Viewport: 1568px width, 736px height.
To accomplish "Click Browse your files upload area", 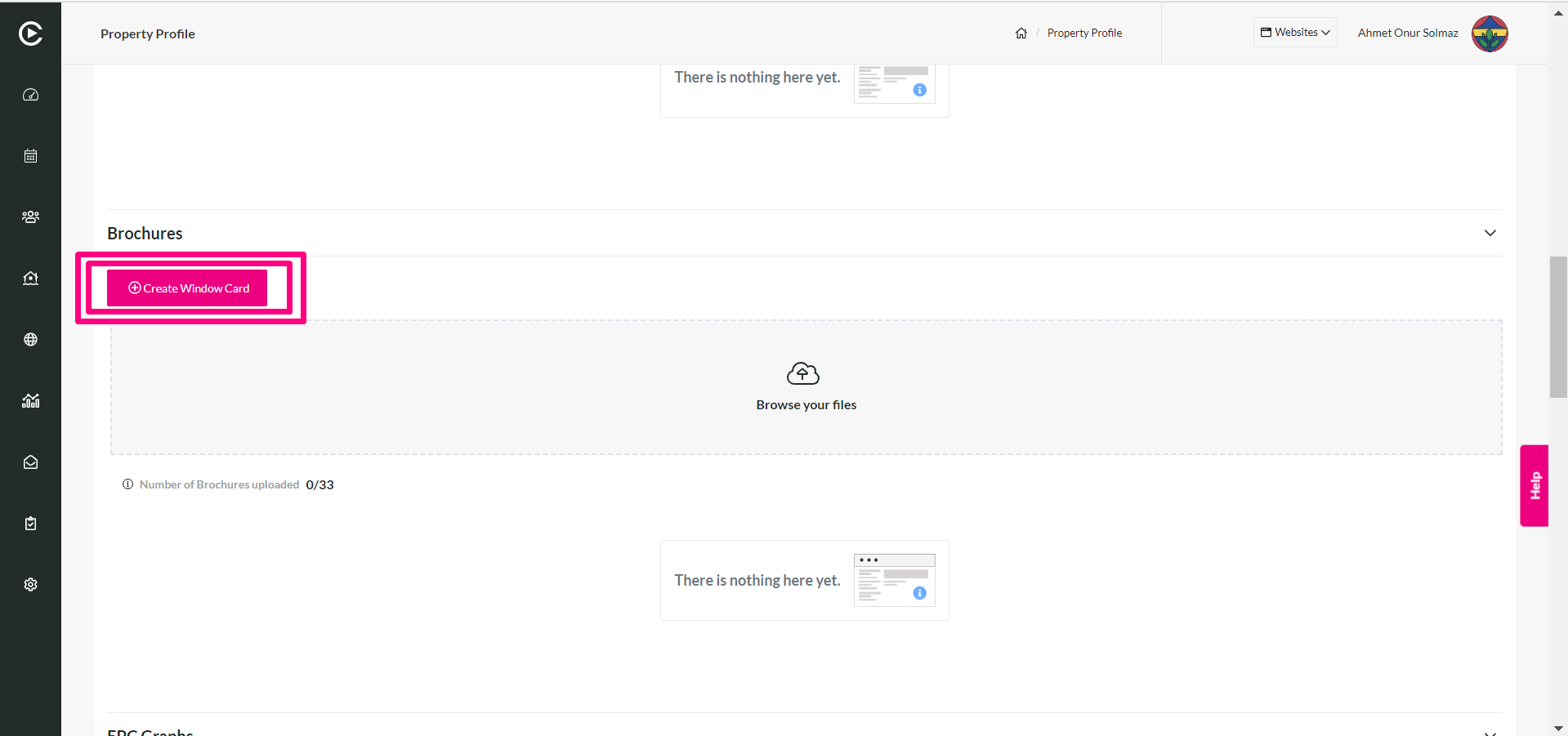I will click(806, 387).
